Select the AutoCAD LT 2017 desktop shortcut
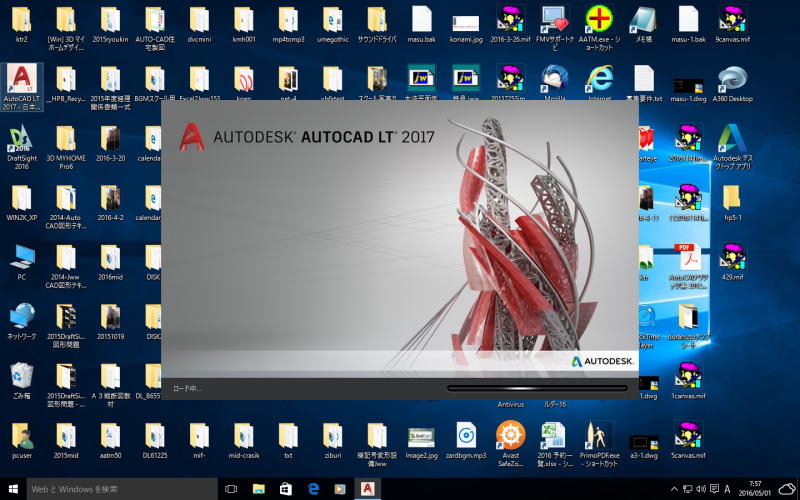The image size is (800, 500). coord(21,87)
